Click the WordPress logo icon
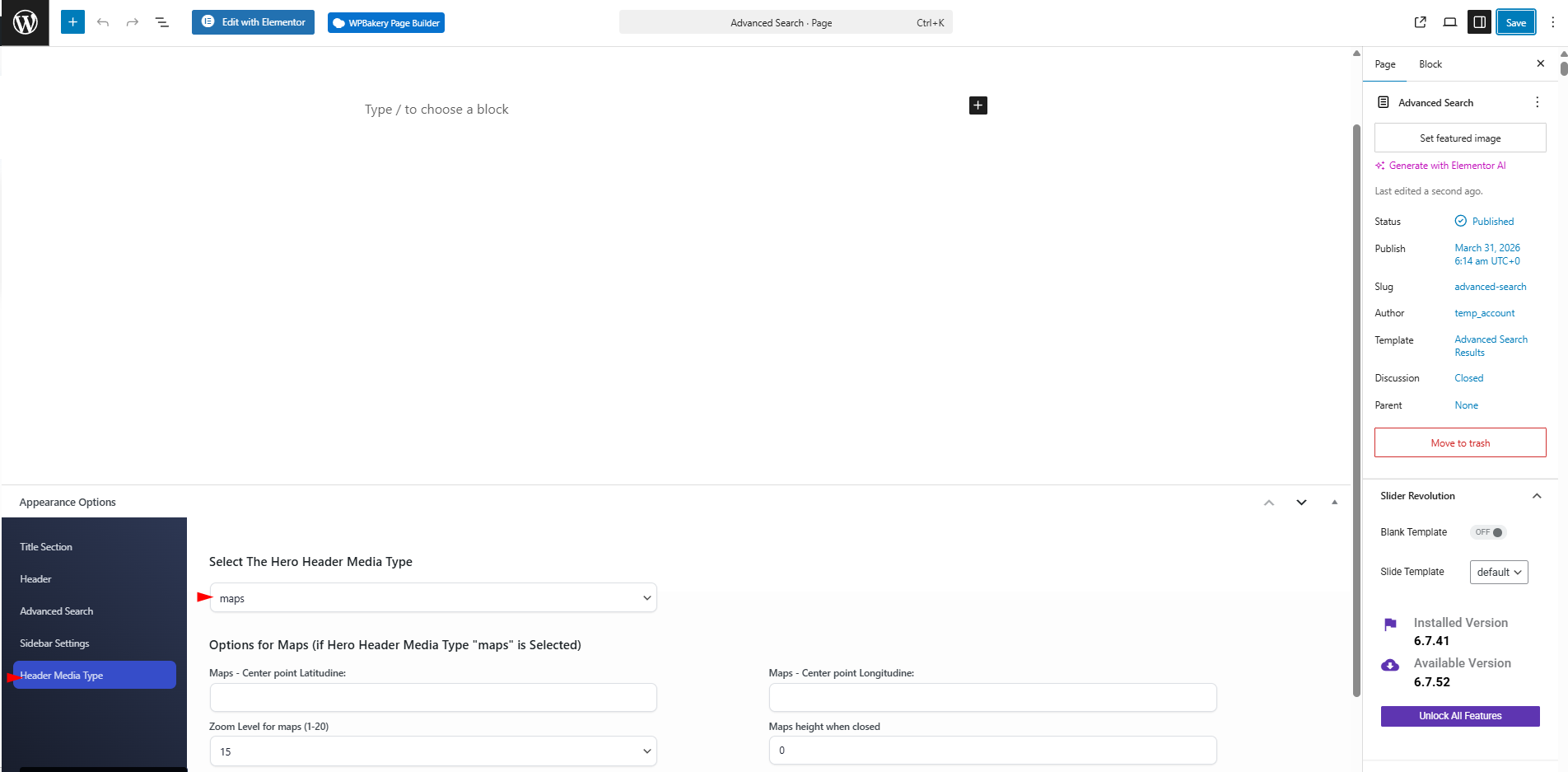1568x772 pixels. coord(25,22)
